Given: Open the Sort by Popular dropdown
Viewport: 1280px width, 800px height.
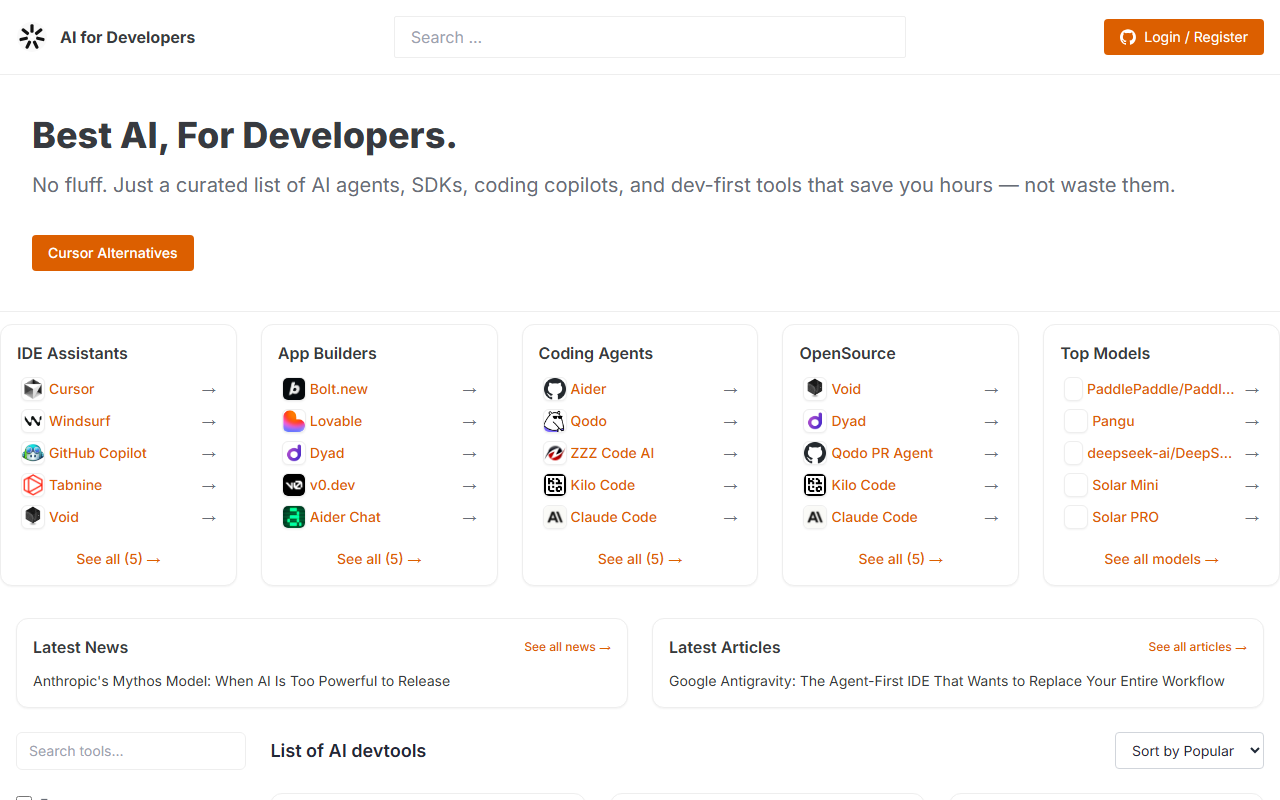Looking at the screenshot, I should click(x=1189, y=751).
